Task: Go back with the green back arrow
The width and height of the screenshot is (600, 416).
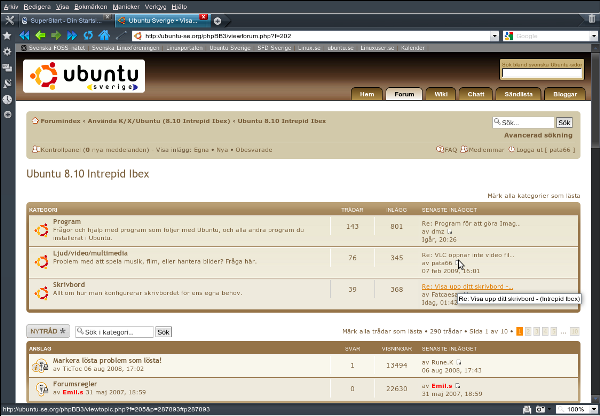Action: click(x=40, y=36)
